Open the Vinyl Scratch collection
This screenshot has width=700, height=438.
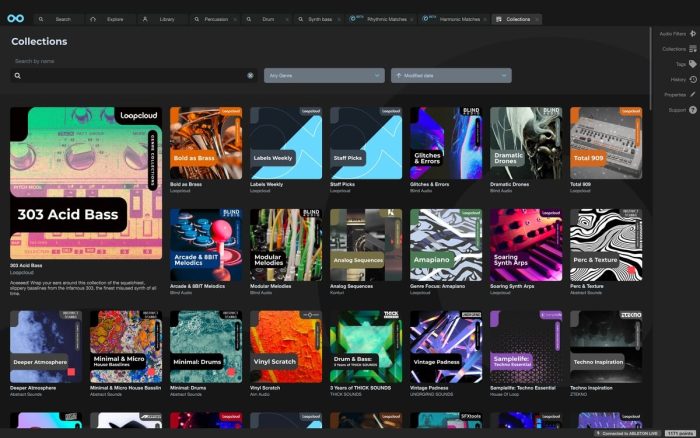click(286, 347)
